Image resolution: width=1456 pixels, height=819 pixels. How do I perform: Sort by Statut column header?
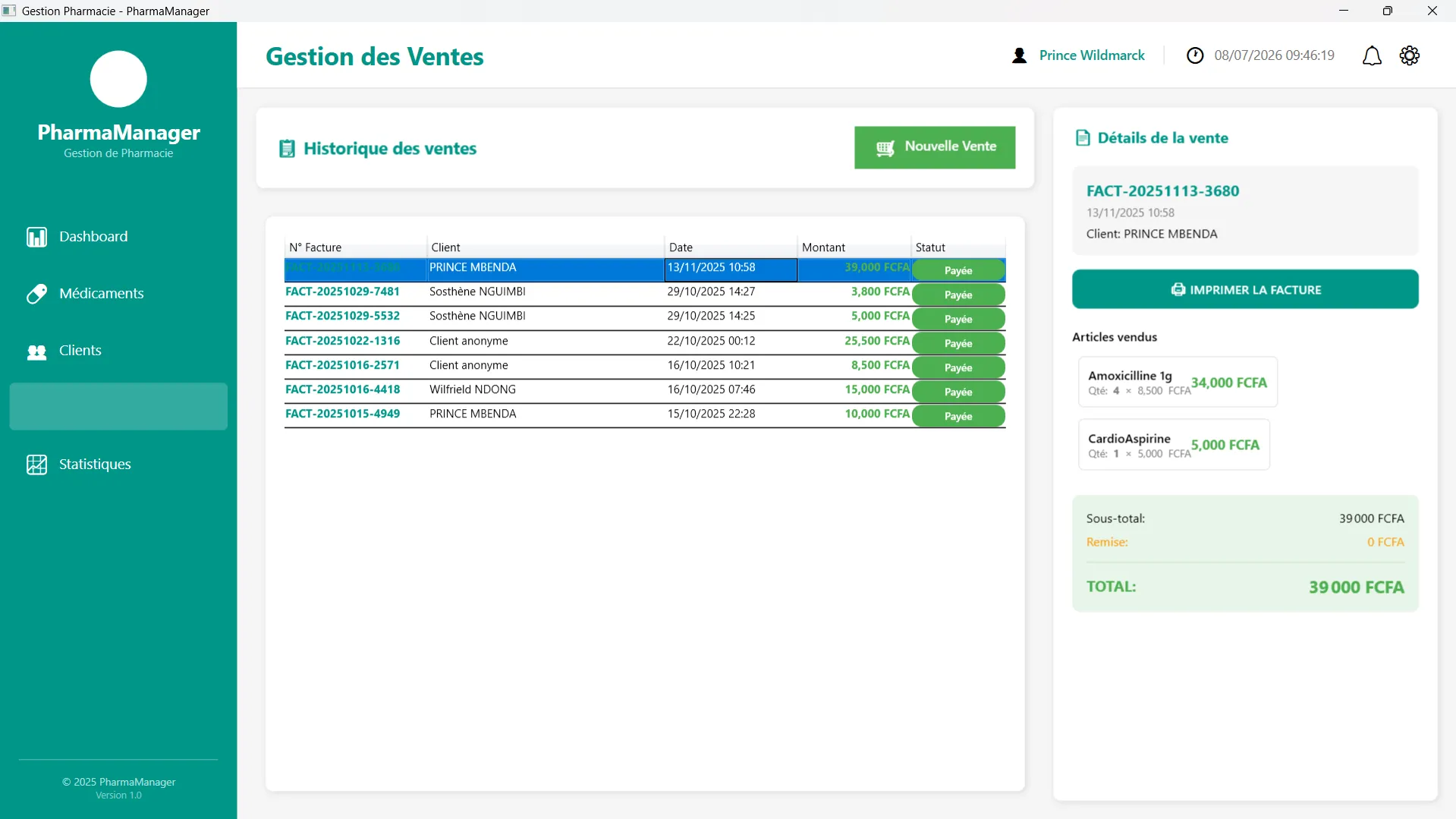tap(958, 247)
